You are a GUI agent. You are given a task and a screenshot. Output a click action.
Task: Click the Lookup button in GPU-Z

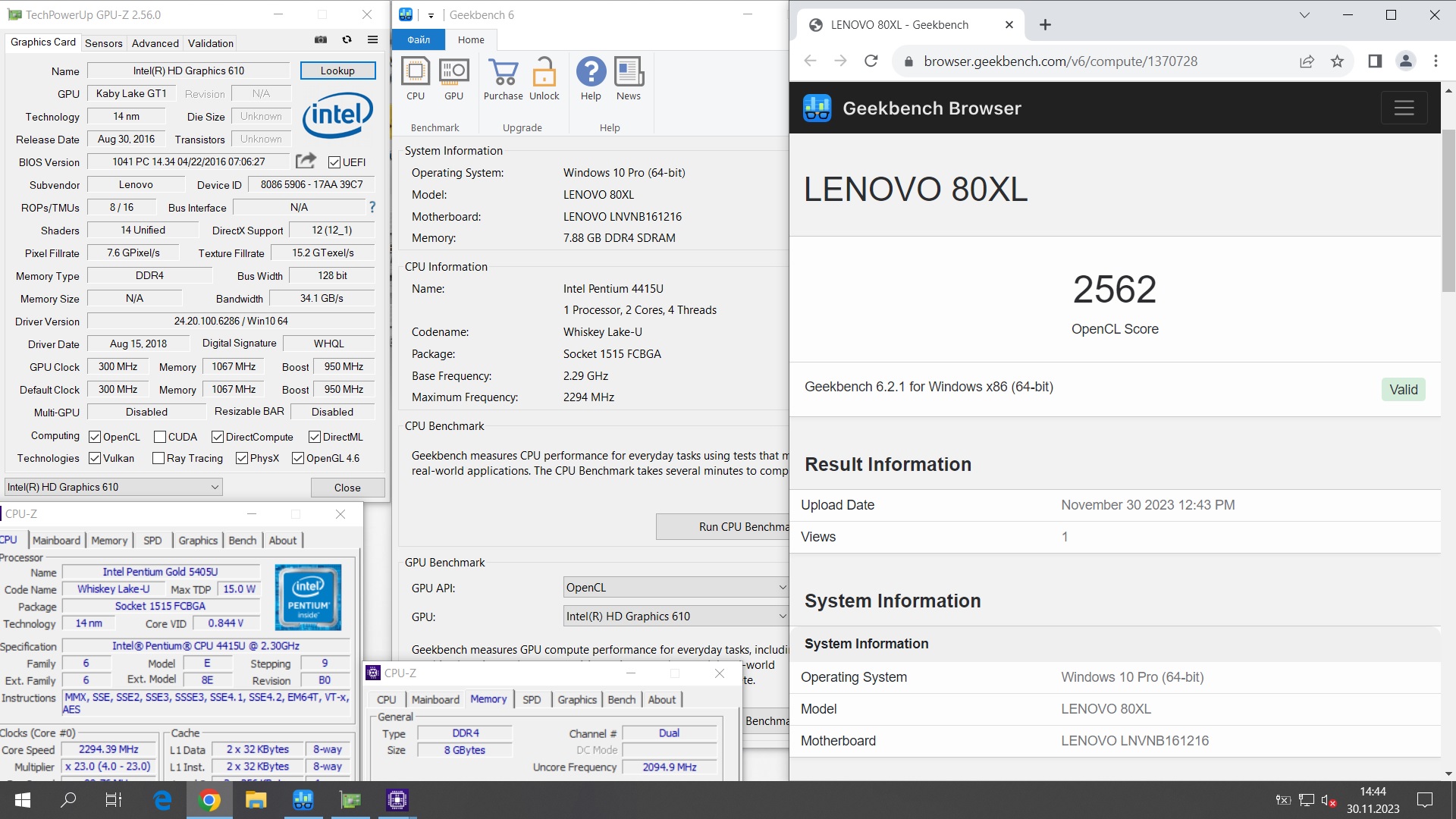(337, 71)
